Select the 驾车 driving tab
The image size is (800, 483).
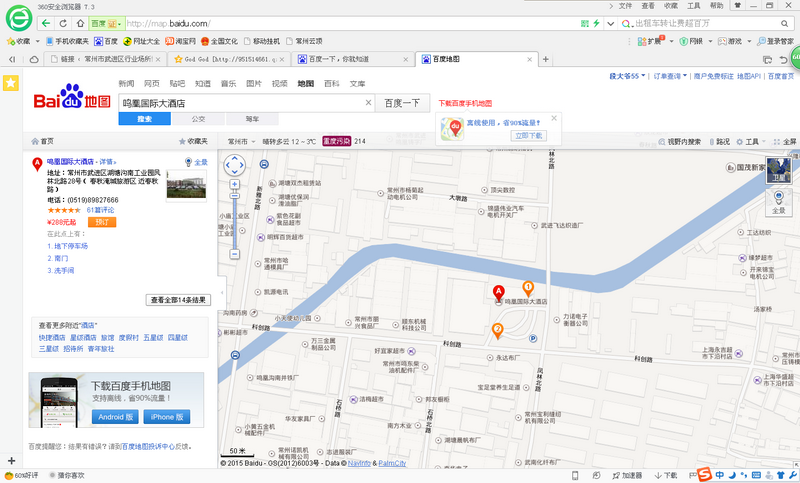click(253, 119)
